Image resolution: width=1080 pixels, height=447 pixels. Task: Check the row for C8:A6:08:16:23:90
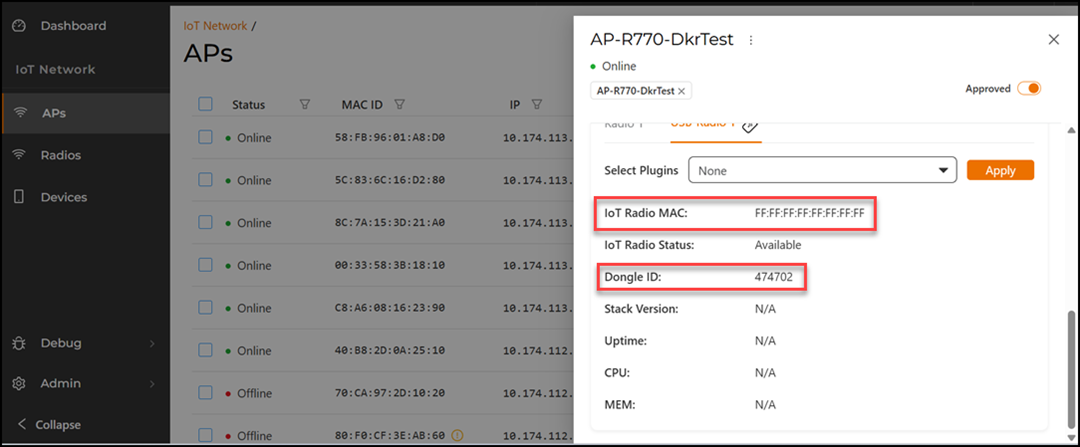205,307
